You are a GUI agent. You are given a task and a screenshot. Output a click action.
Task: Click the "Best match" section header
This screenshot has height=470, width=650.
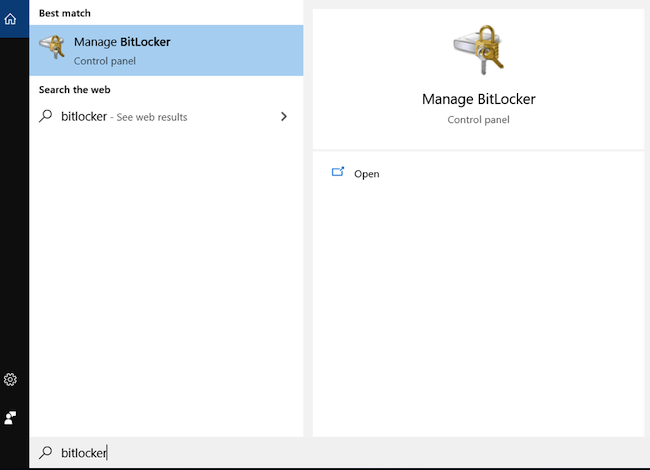(65, 13)
